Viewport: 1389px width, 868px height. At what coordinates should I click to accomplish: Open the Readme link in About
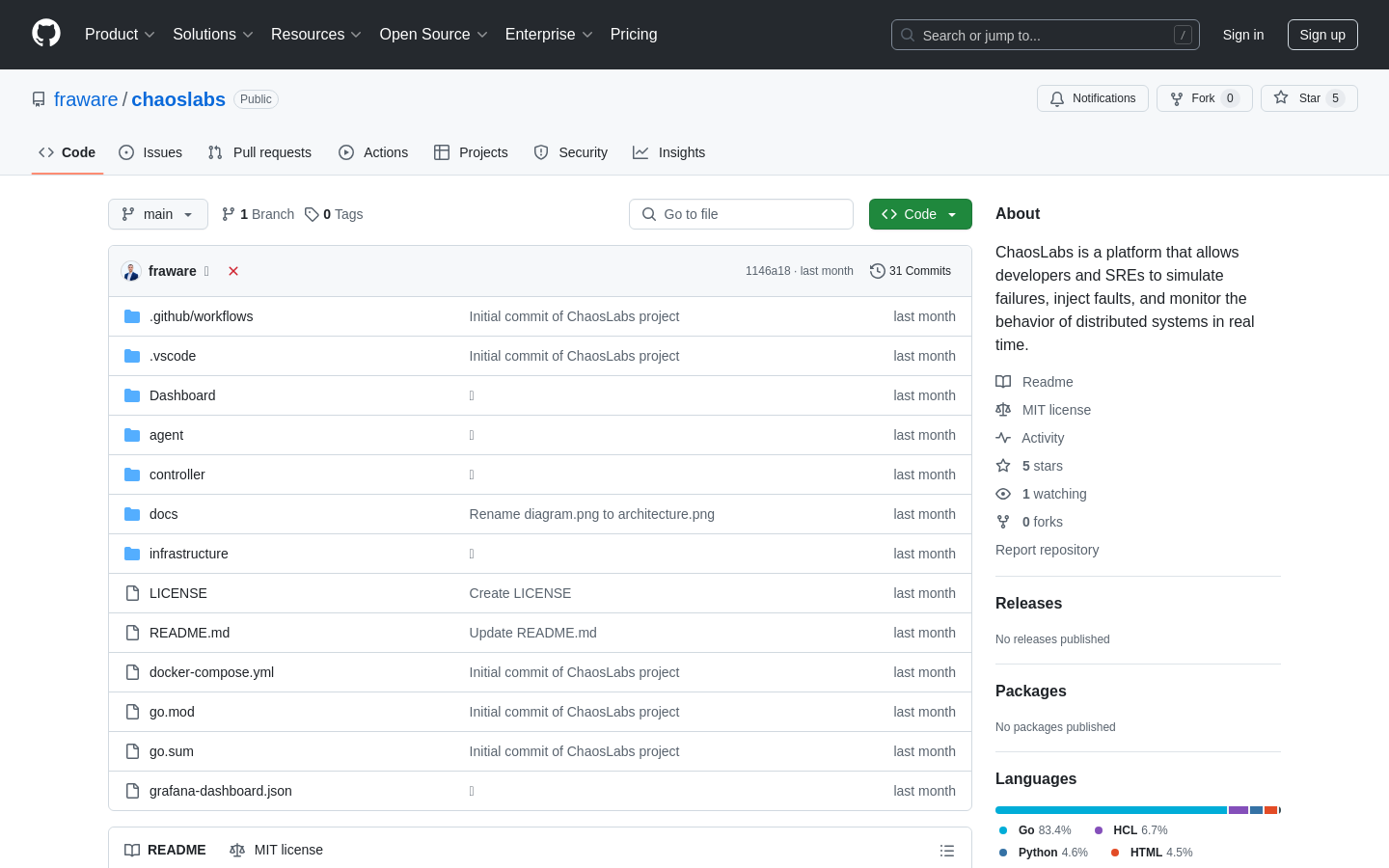tap(1034, 382)
